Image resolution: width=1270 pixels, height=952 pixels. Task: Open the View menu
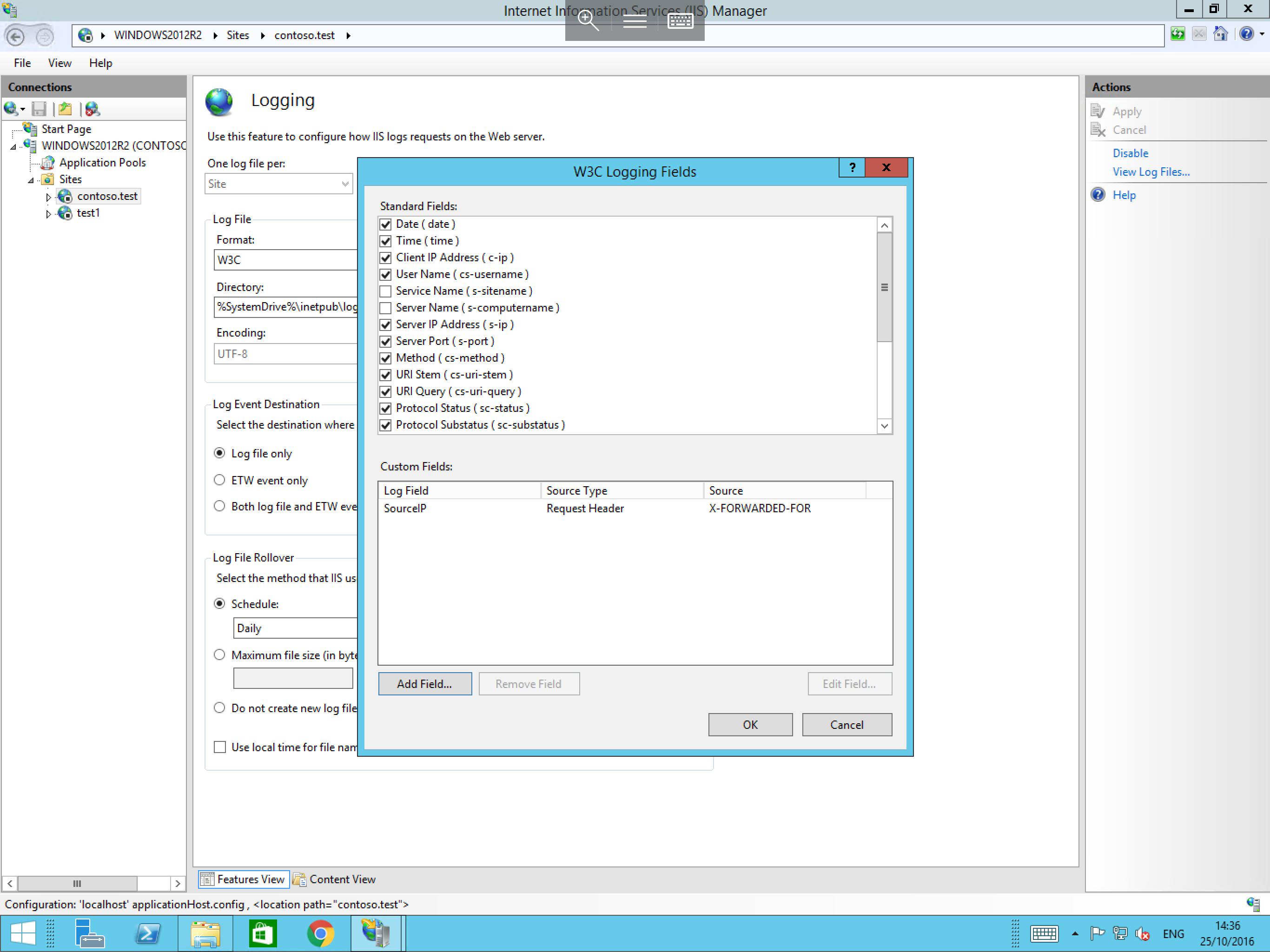click(x=60, y=63)
